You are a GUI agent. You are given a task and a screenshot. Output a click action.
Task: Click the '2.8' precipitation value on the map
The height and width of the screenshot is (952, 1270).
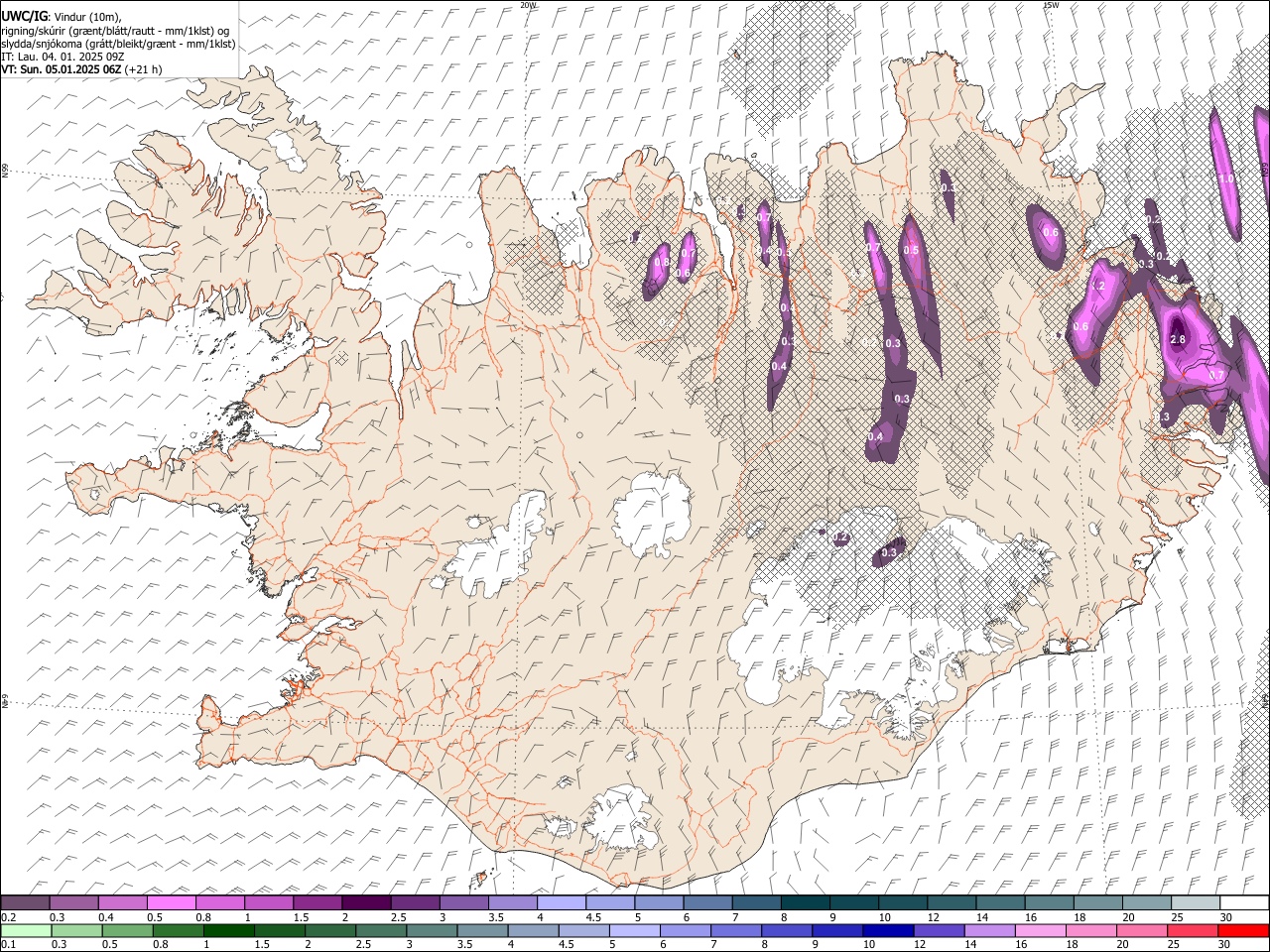[x=1178, y=340]
